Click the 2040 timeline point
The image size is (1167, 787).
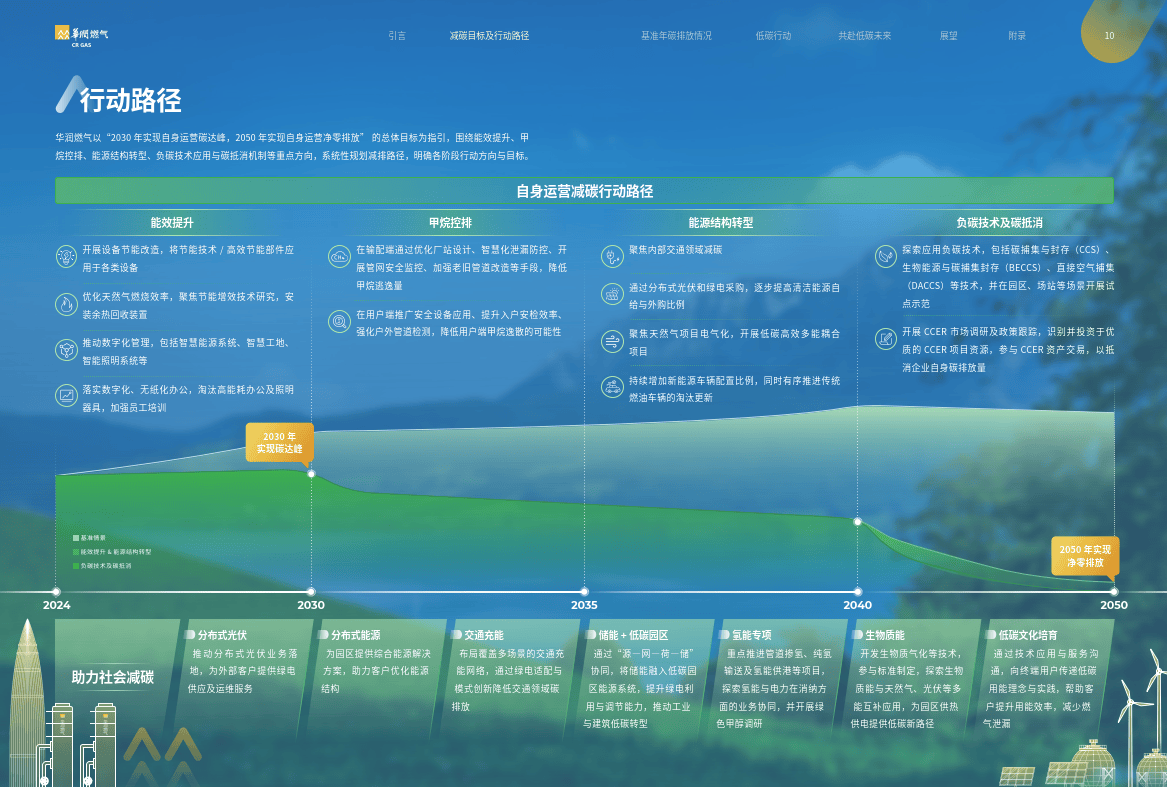(x=857, y=592)
